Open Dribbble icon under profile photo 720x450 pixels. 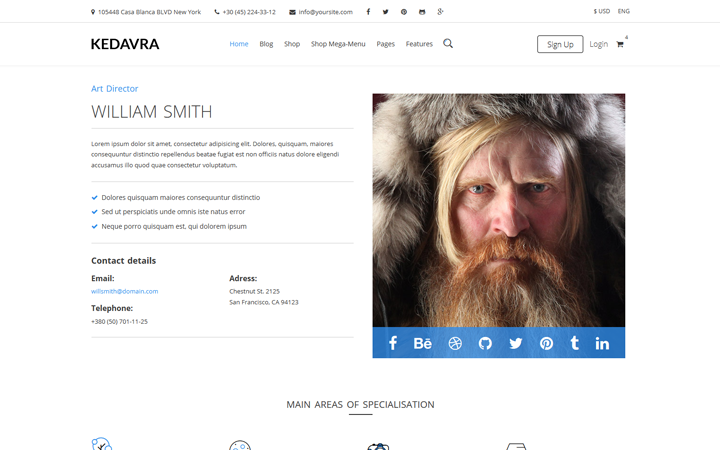pos(455,343)
